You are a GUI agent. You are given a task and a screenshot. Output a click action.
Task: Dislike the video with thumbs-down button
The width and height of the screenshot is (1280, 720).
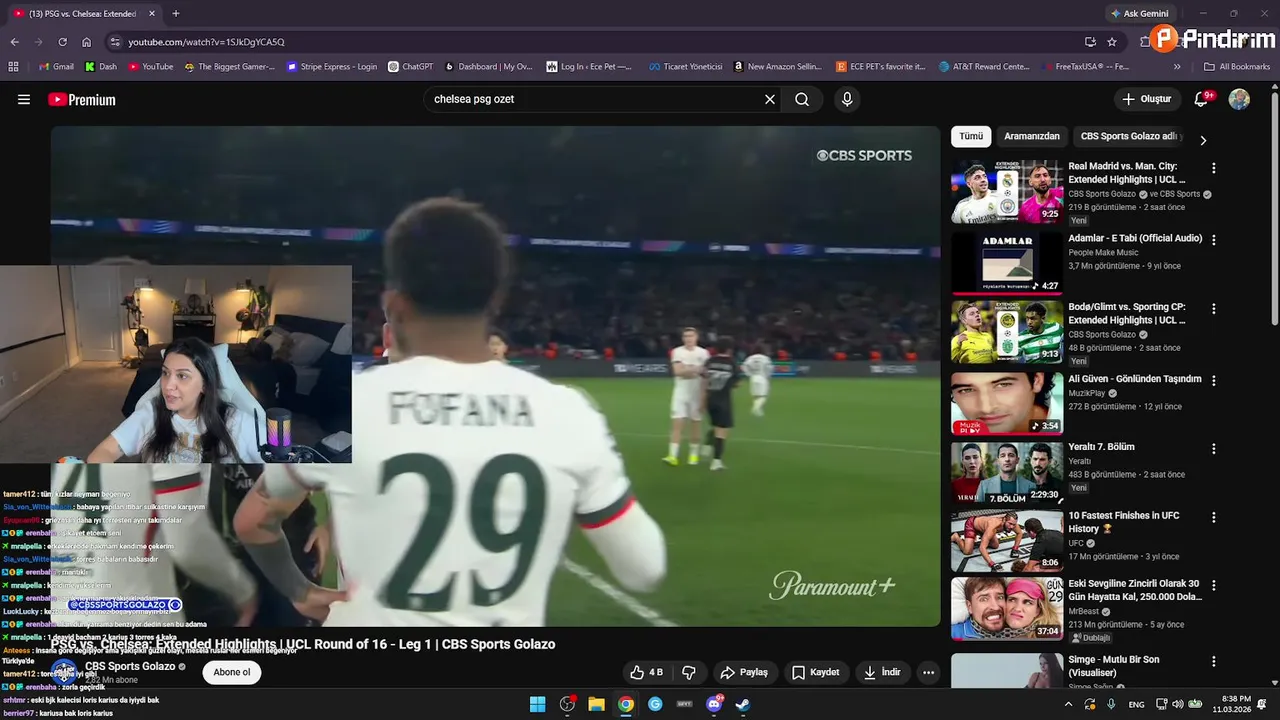(688, 672)
